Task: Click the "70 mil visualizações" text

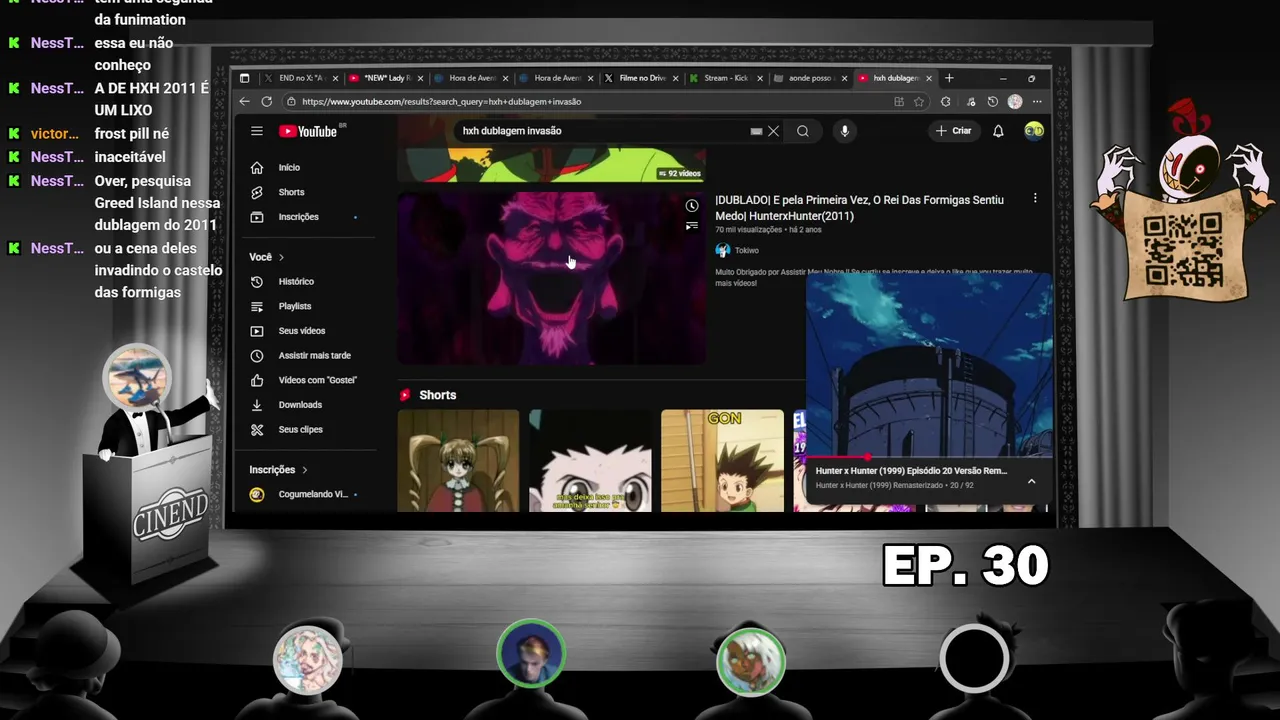Action: 749,230
